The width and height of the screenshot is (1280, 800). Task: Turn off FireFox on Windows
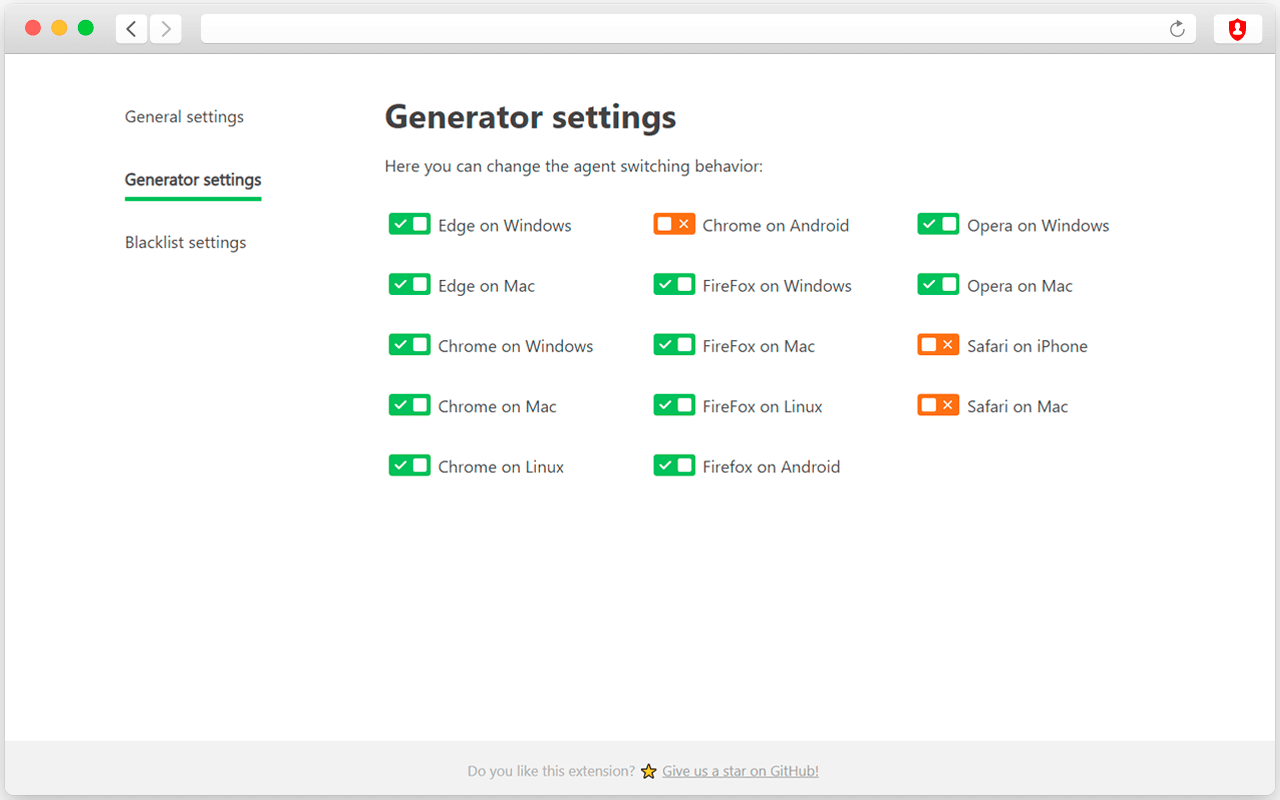pyautogui.click(x=674, y=284)
